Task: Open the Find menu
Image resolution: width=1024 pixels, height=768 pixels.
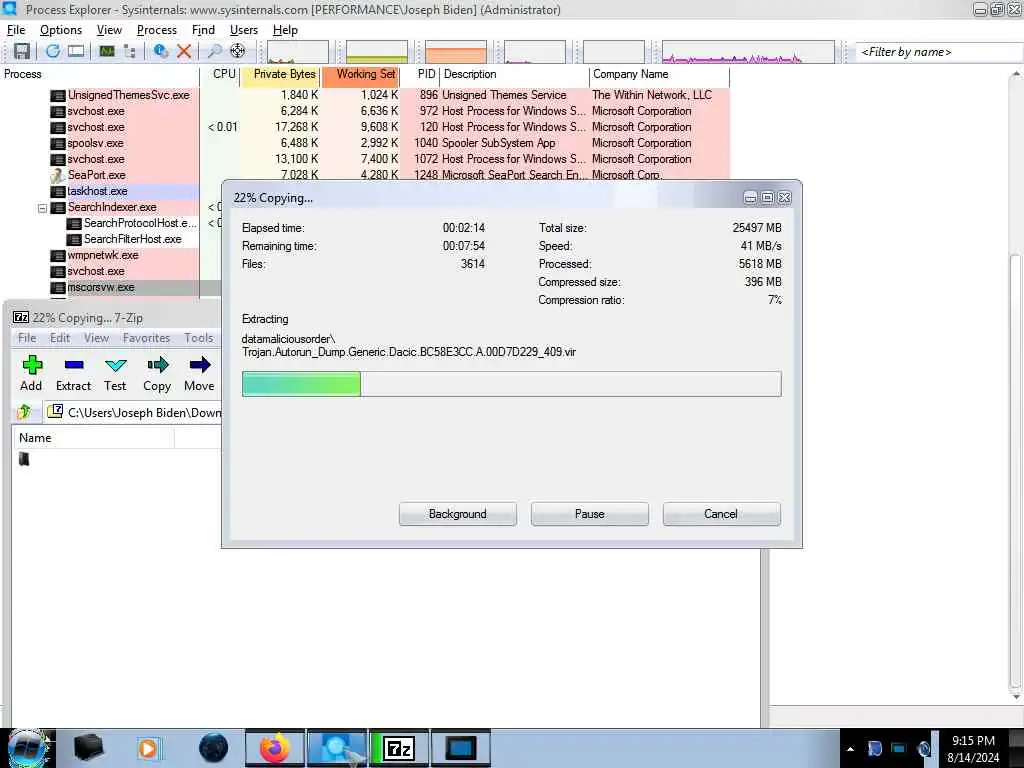Action: pyautogui.click(x=203, y=30)
